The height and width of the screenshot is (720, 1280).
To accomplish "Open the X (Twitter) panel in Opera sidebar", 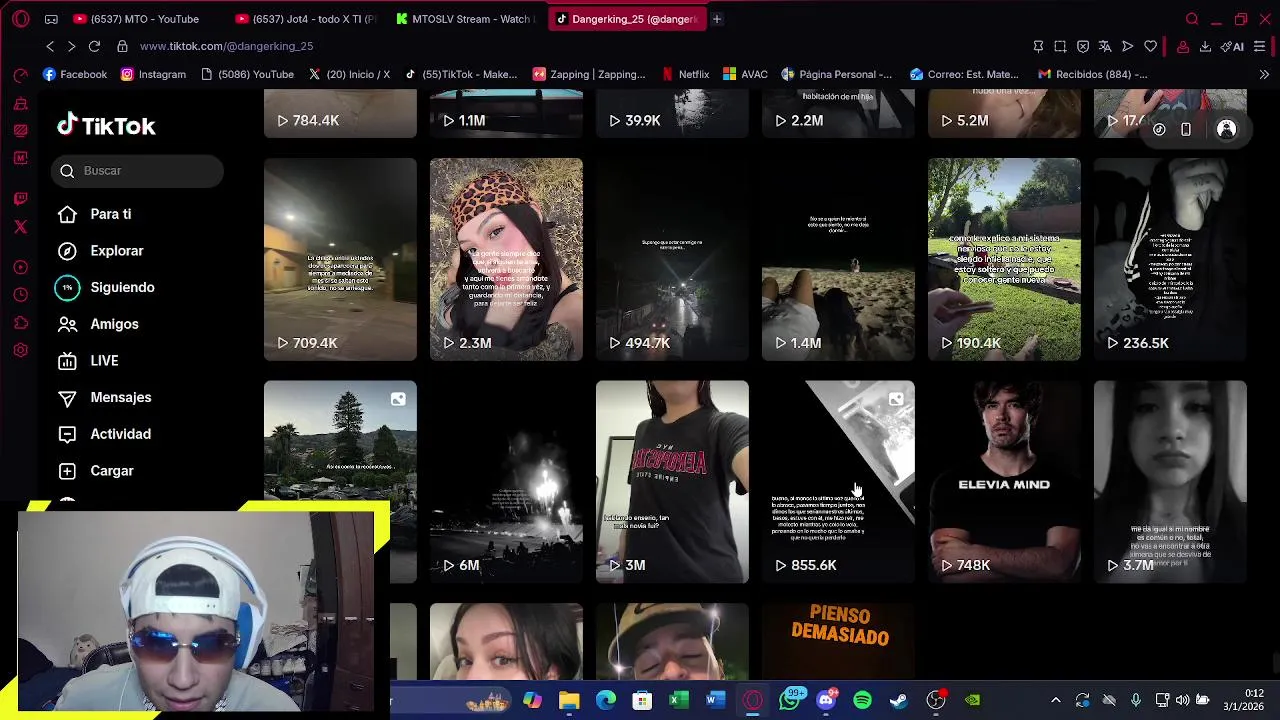I will [x=20, y=227].
